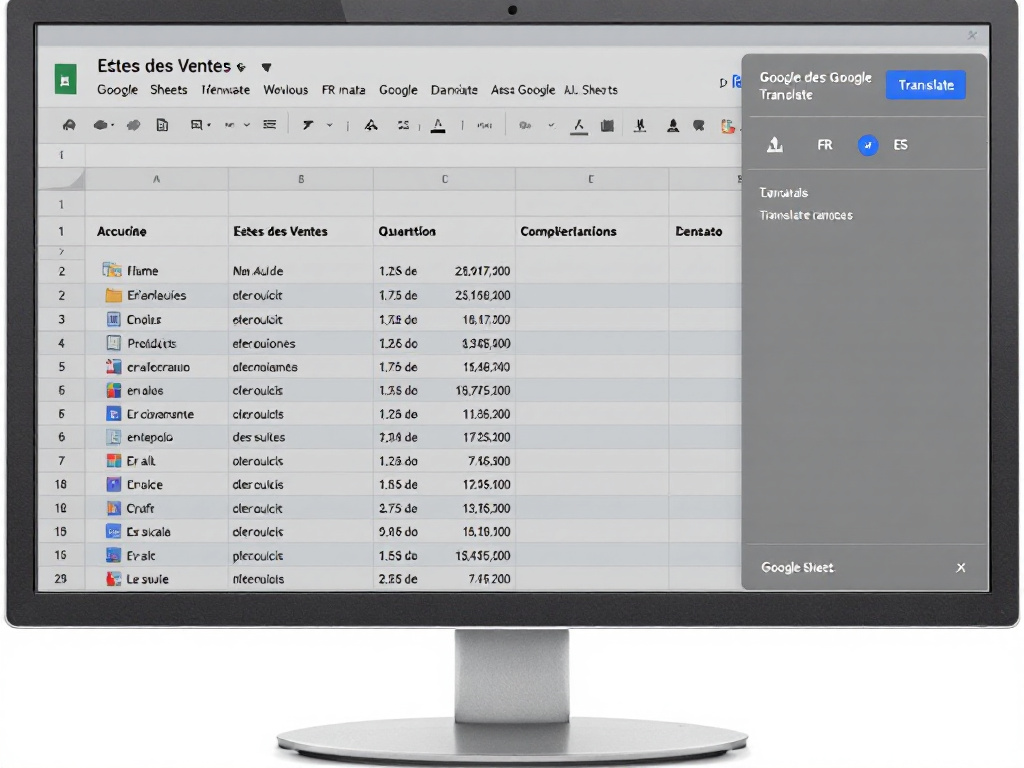Screen dimensions: 1024x768
Task: Select the funnel filter icon in the toolbar
Action: [x=308, y=125]
